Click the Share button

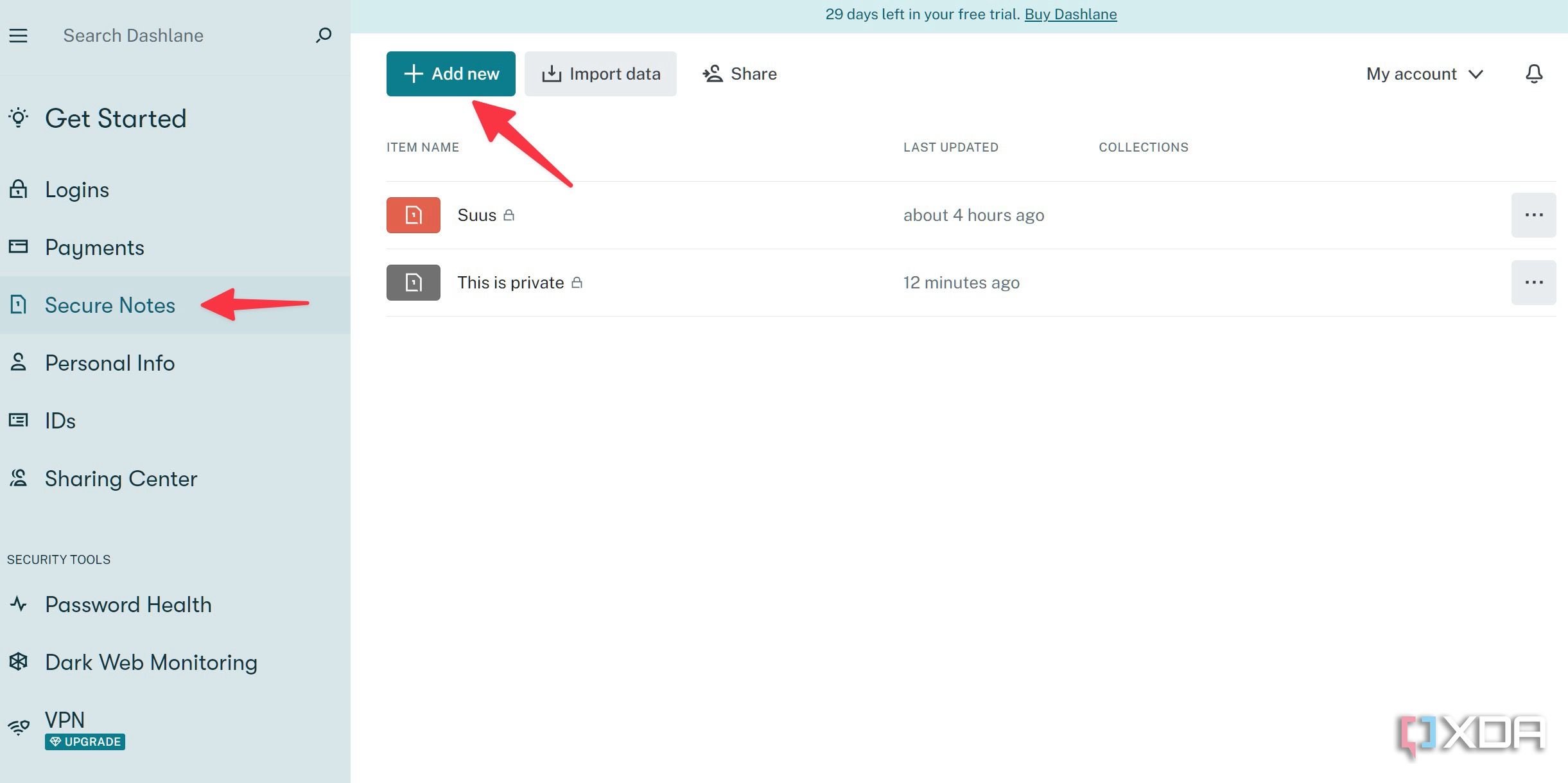[x=740, y=74]
